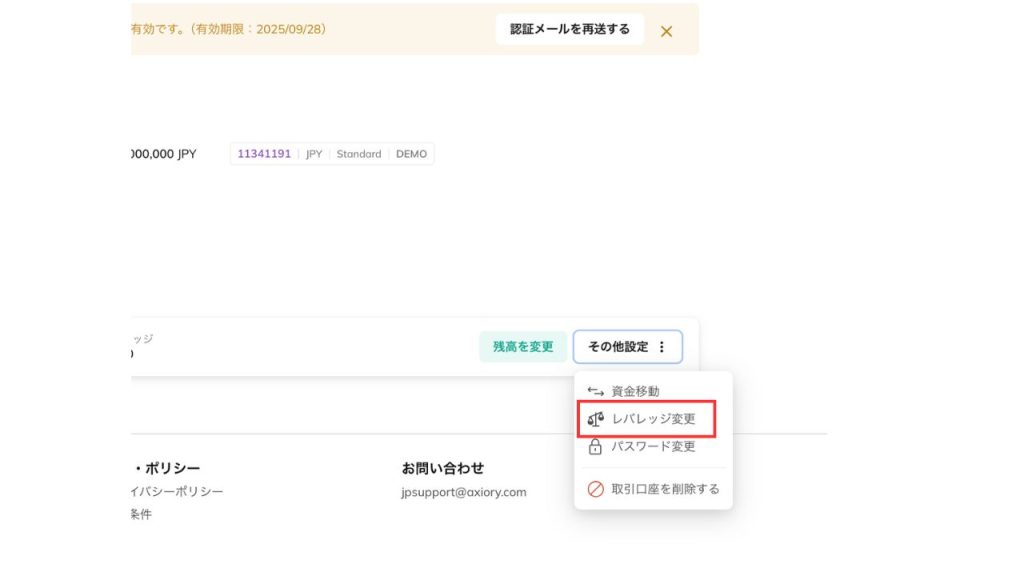Click the Standard account type label

(361, 153)
